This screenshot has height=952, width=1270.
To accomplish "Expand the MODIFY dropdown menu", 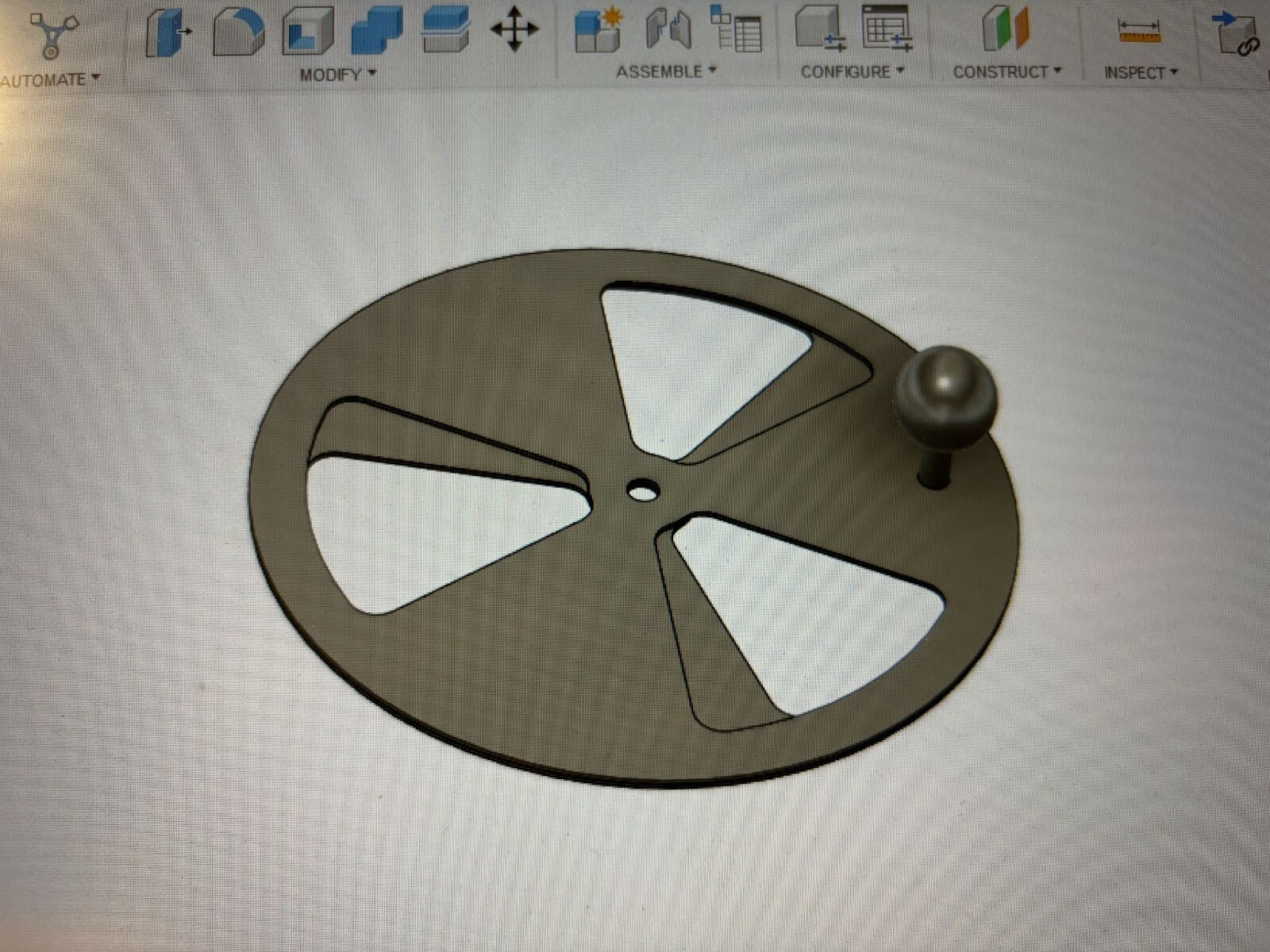I will (x=337, y=75).
